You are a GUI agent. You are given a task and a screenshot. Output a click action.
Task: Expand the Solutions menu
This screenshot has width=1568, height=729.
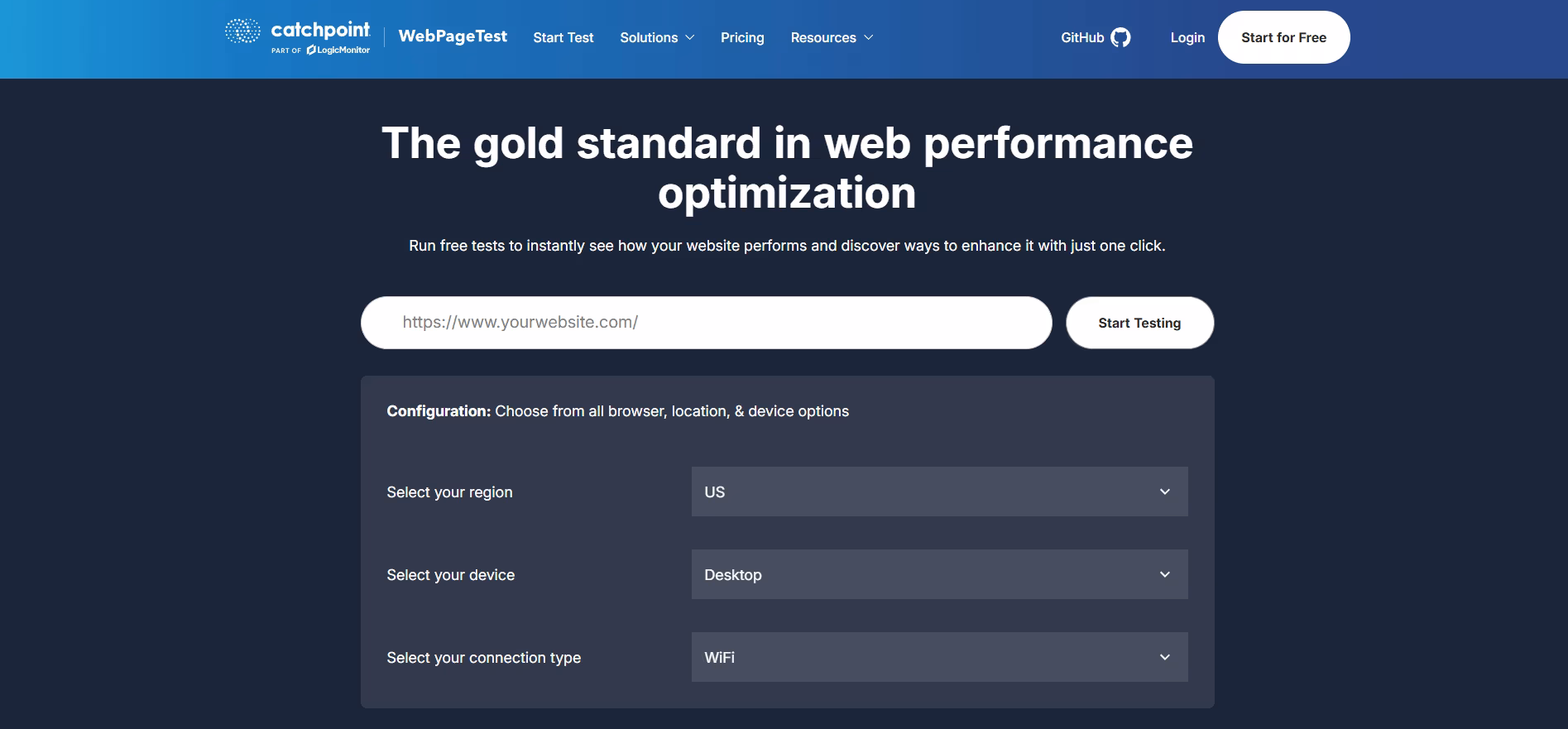pyautogui.click(x=657, y=37)
